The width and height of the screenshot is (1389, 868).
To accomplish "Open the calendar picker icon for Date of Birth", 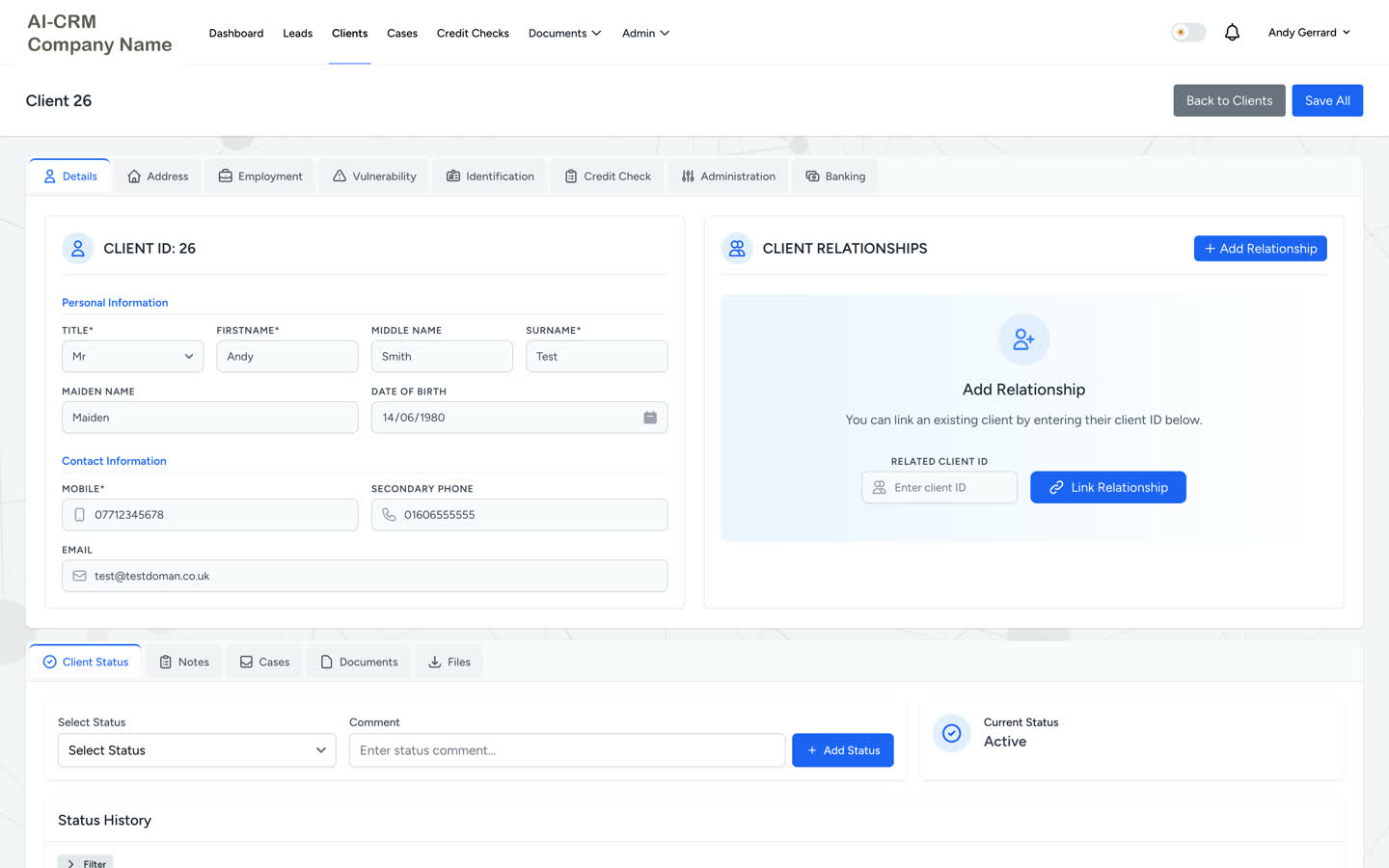I will click(650, 418).
